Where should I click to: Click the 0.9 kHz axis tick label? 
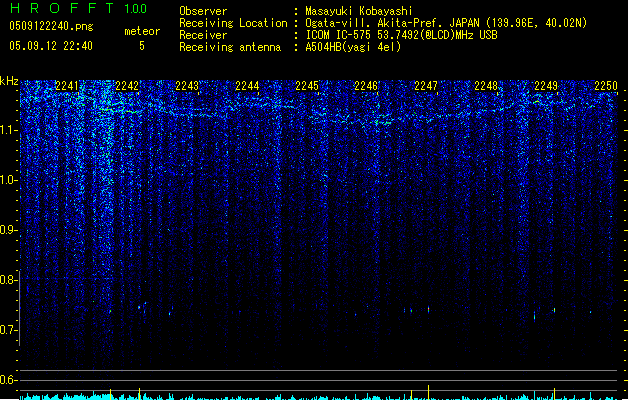(8, 230)
